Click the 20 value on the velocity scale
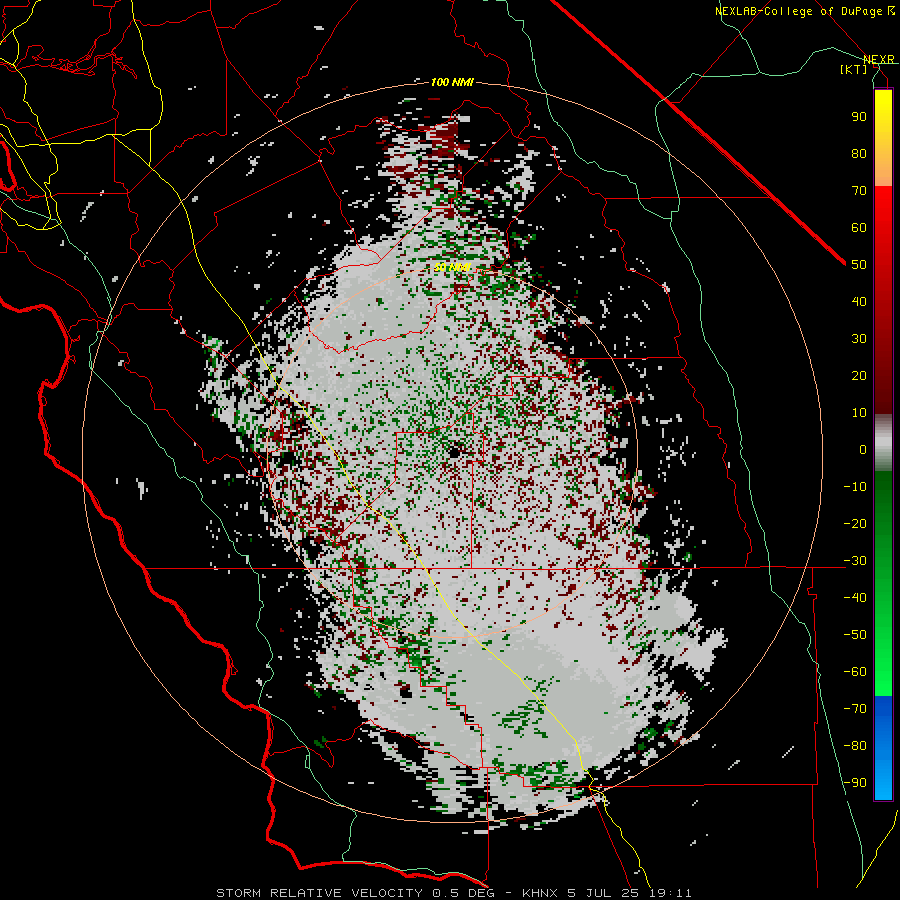This screenshot has width=900, height=900. coord(859,375)
